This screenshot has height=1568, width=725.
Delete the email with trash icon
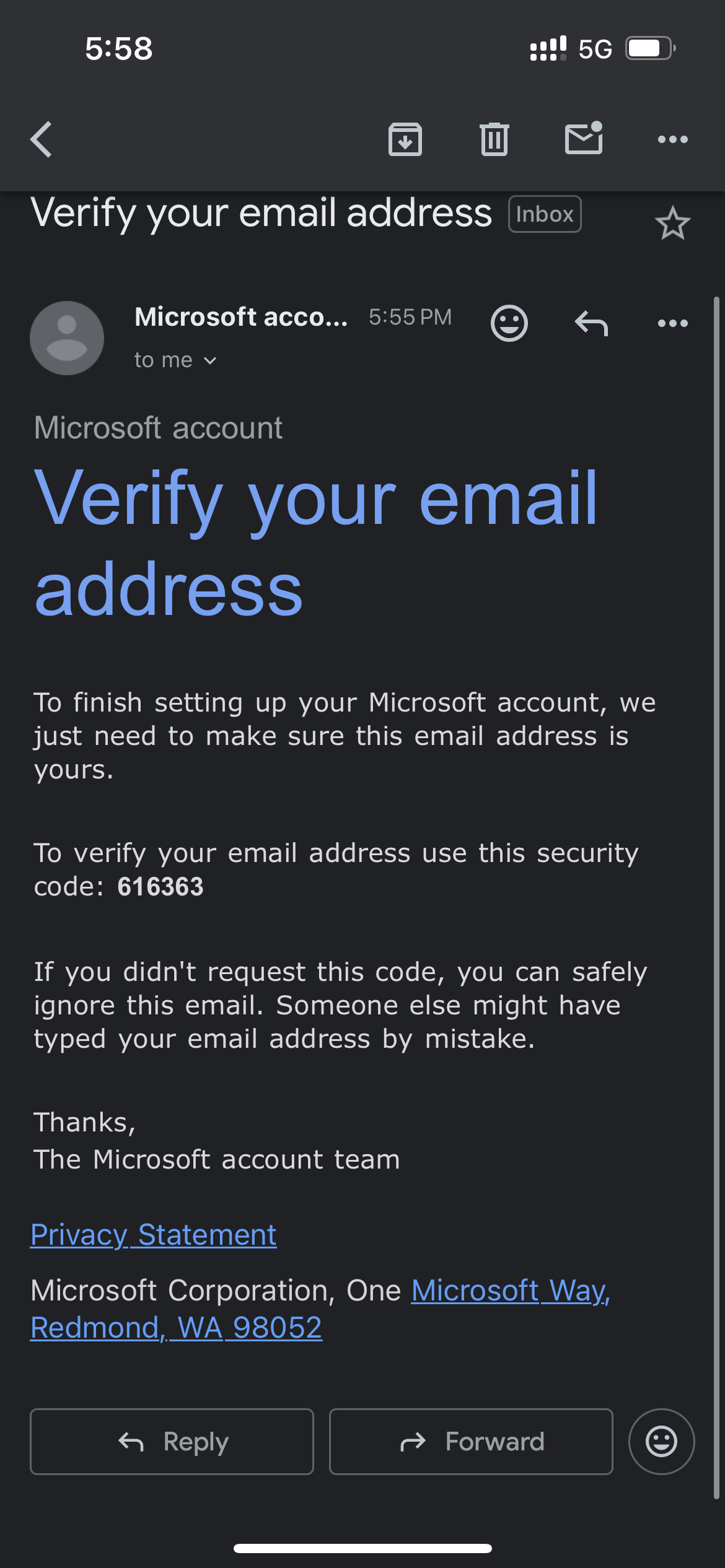click(x=494, y=139)
